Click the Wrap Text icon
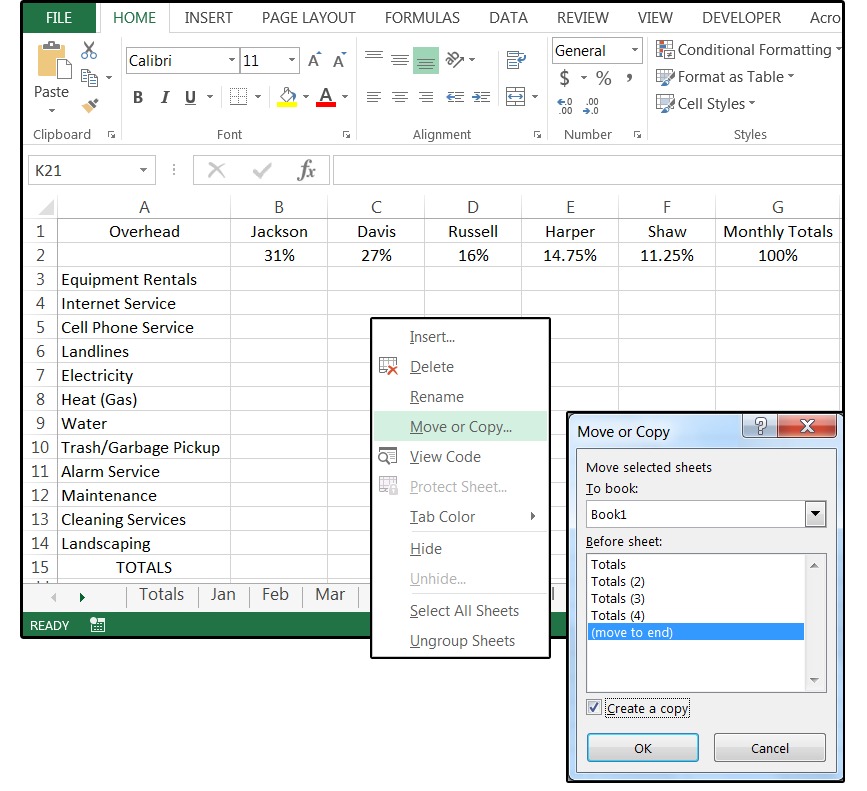 (x=515, y=60)
